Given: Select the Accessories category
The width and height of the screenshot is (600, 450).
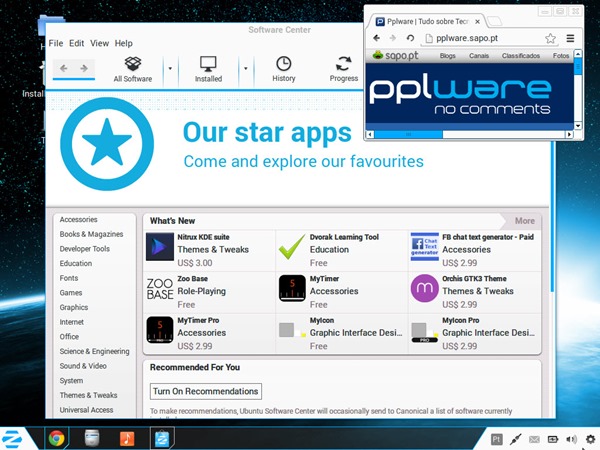Looking at the screenshot, I should point(78,220).
